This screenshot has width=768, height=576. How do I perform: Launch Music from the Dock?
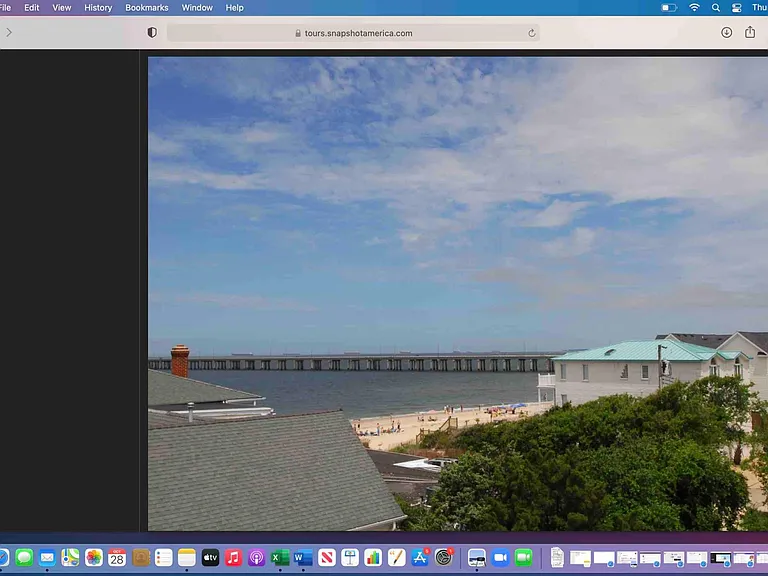pyautogui.click(x=234, y=557)
